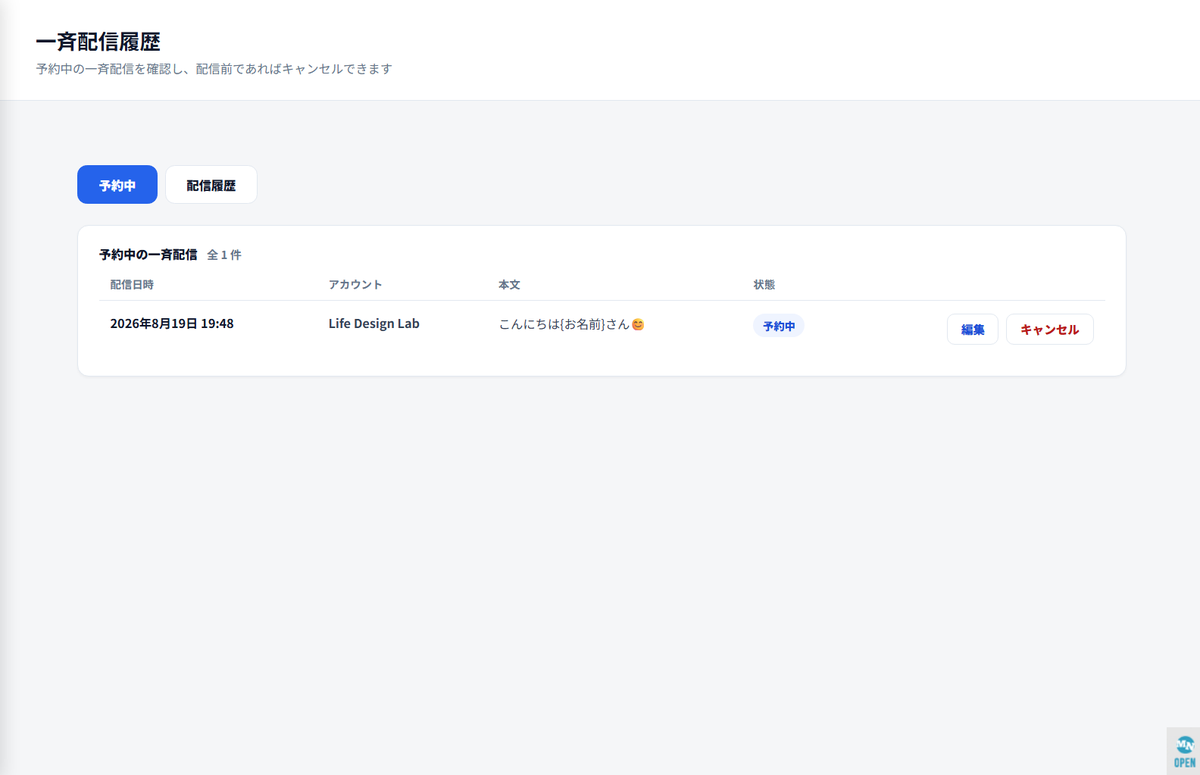Click the page subtitle about cancelling broadcasts
The height and width of the screenshot is (775, 1200).
pos(214,69)
